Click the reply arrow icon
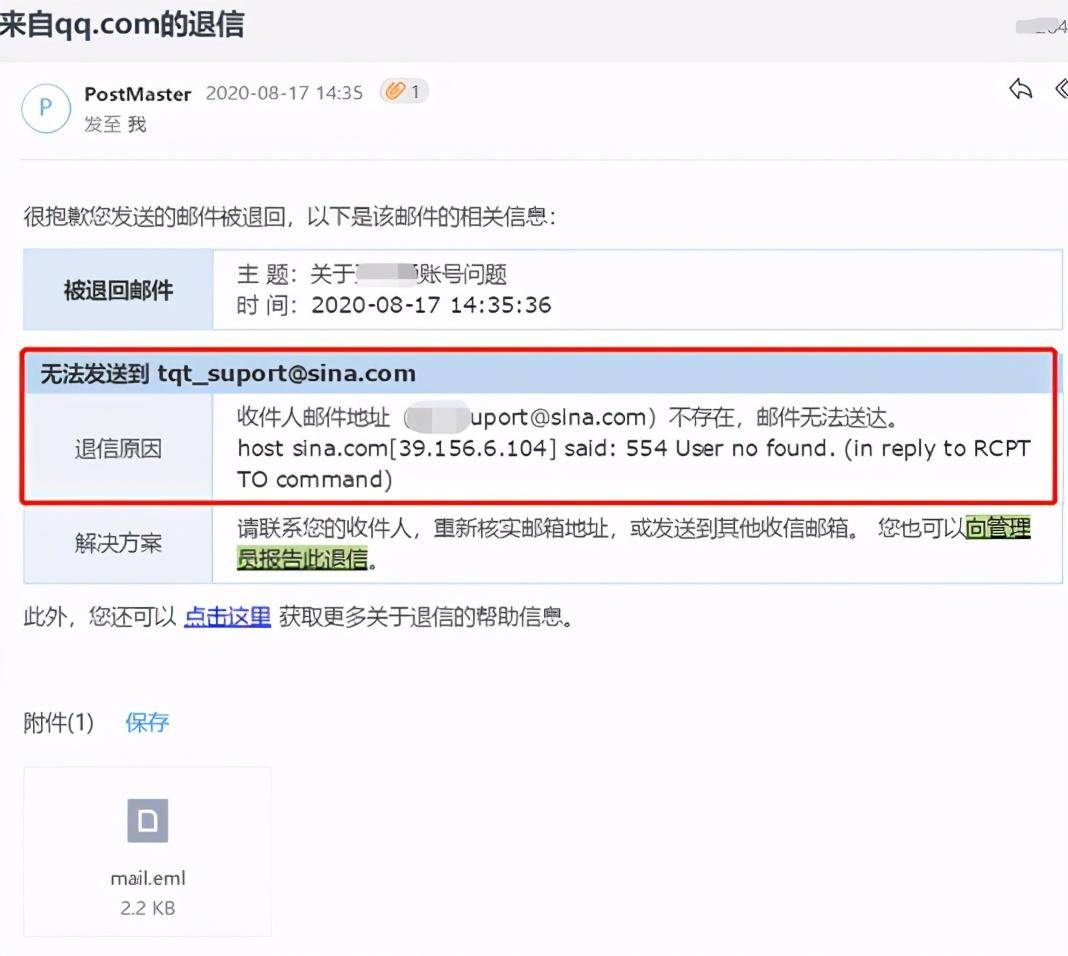The width and height of the screenshot is (1068, 956). (1020, 89)
